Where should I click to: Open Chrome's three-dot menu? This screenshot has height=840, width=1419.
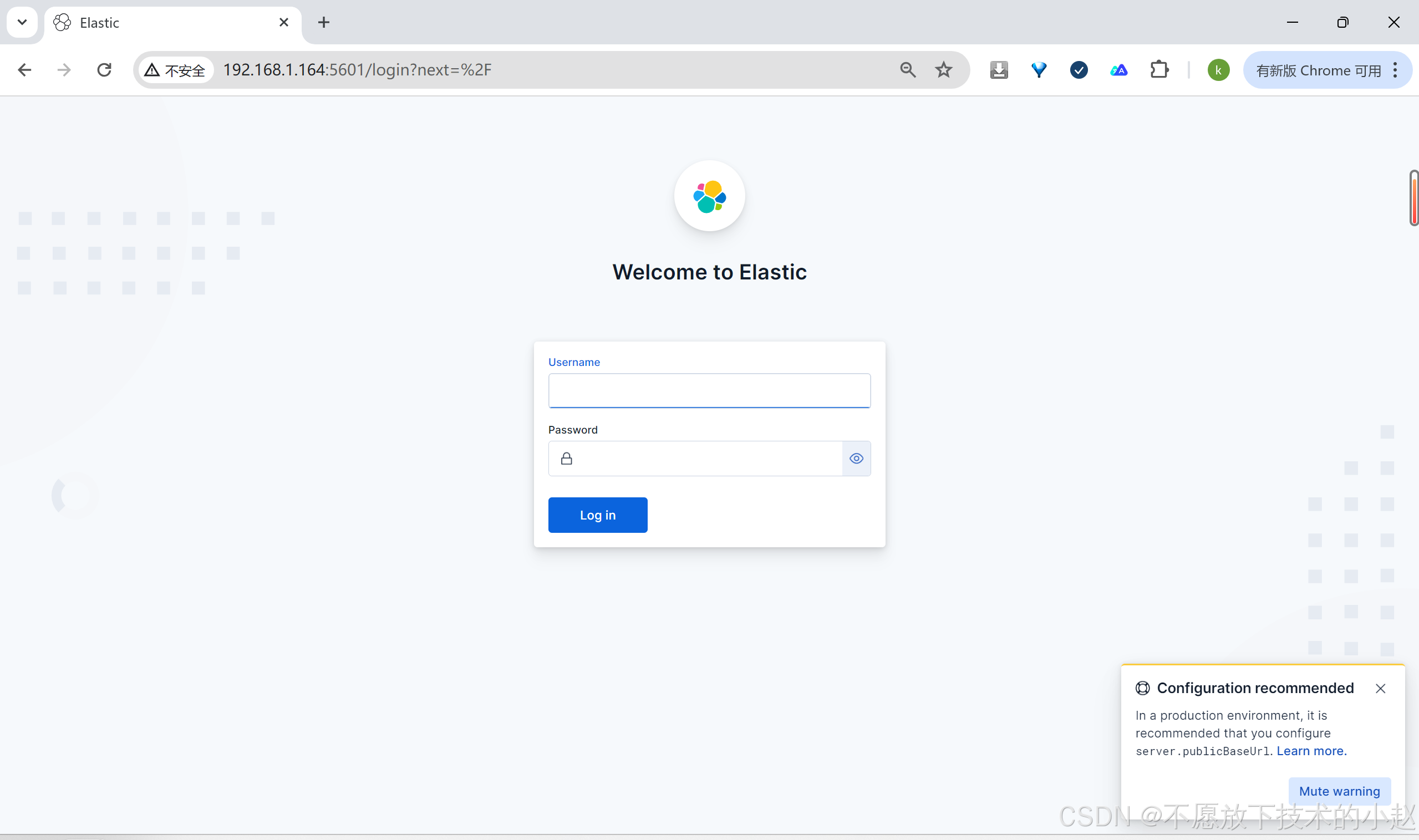[x=1395, y=70]
